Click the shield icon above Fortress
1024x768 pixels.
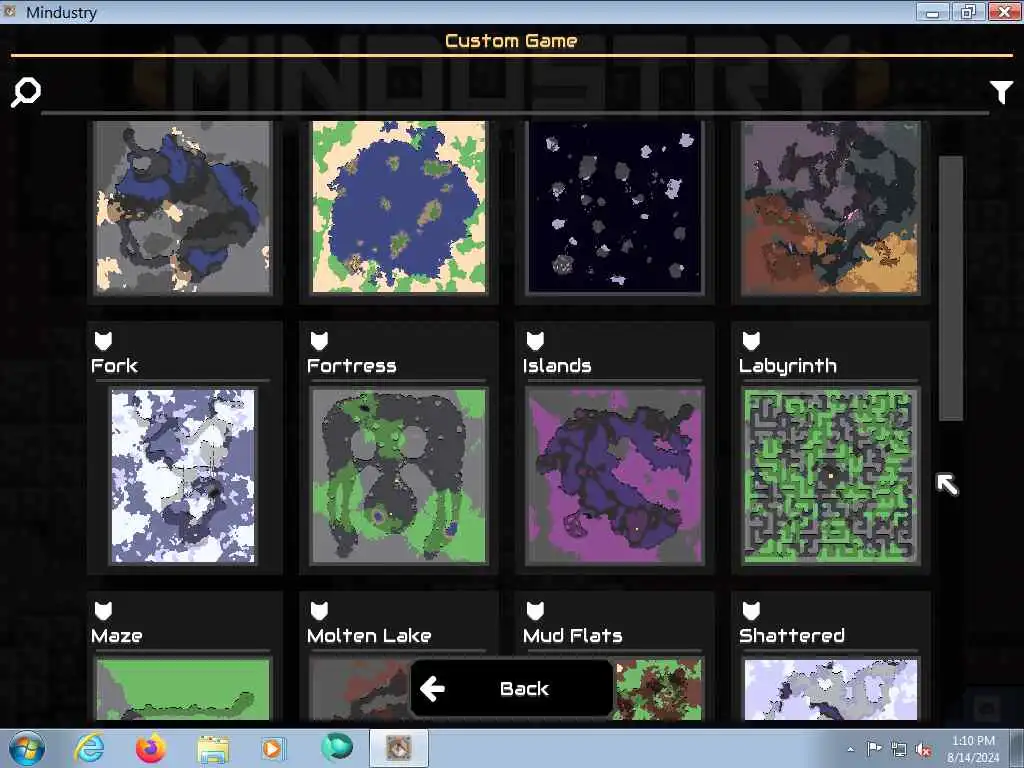319,340
